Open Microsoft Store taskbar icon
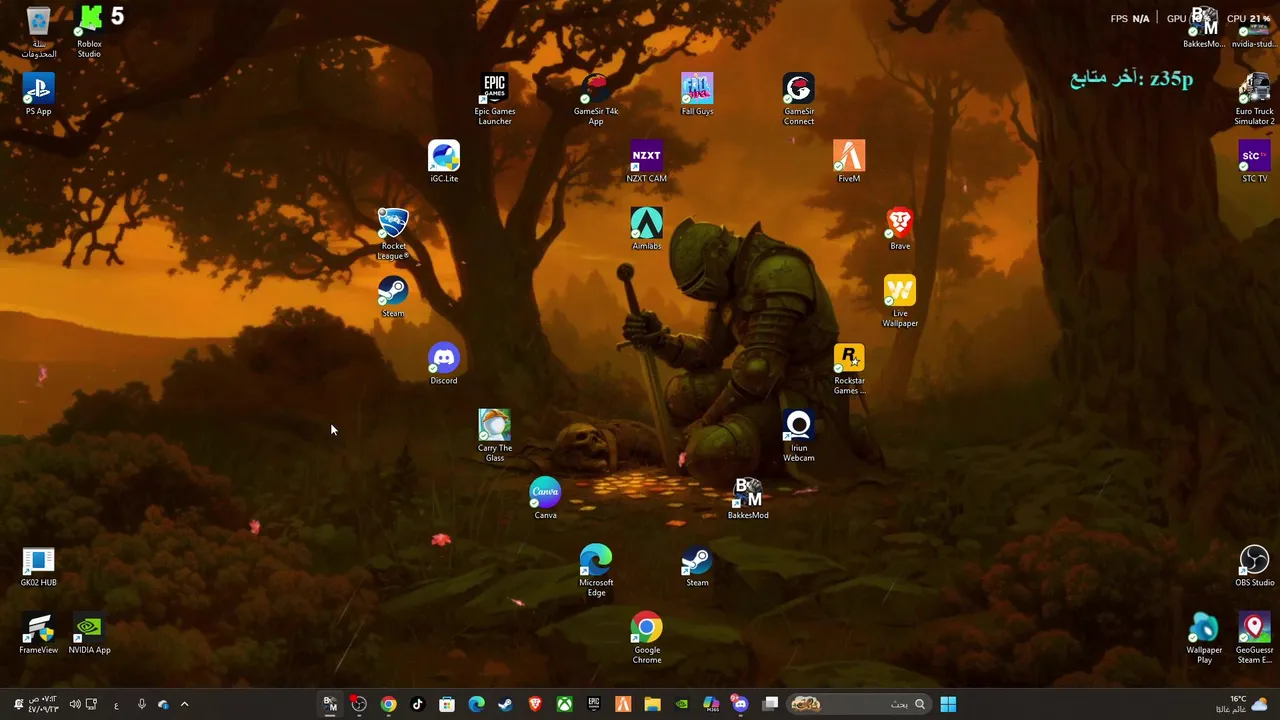Image resolution: width=1280 pixels, height=720 pixels. point(447,704)
